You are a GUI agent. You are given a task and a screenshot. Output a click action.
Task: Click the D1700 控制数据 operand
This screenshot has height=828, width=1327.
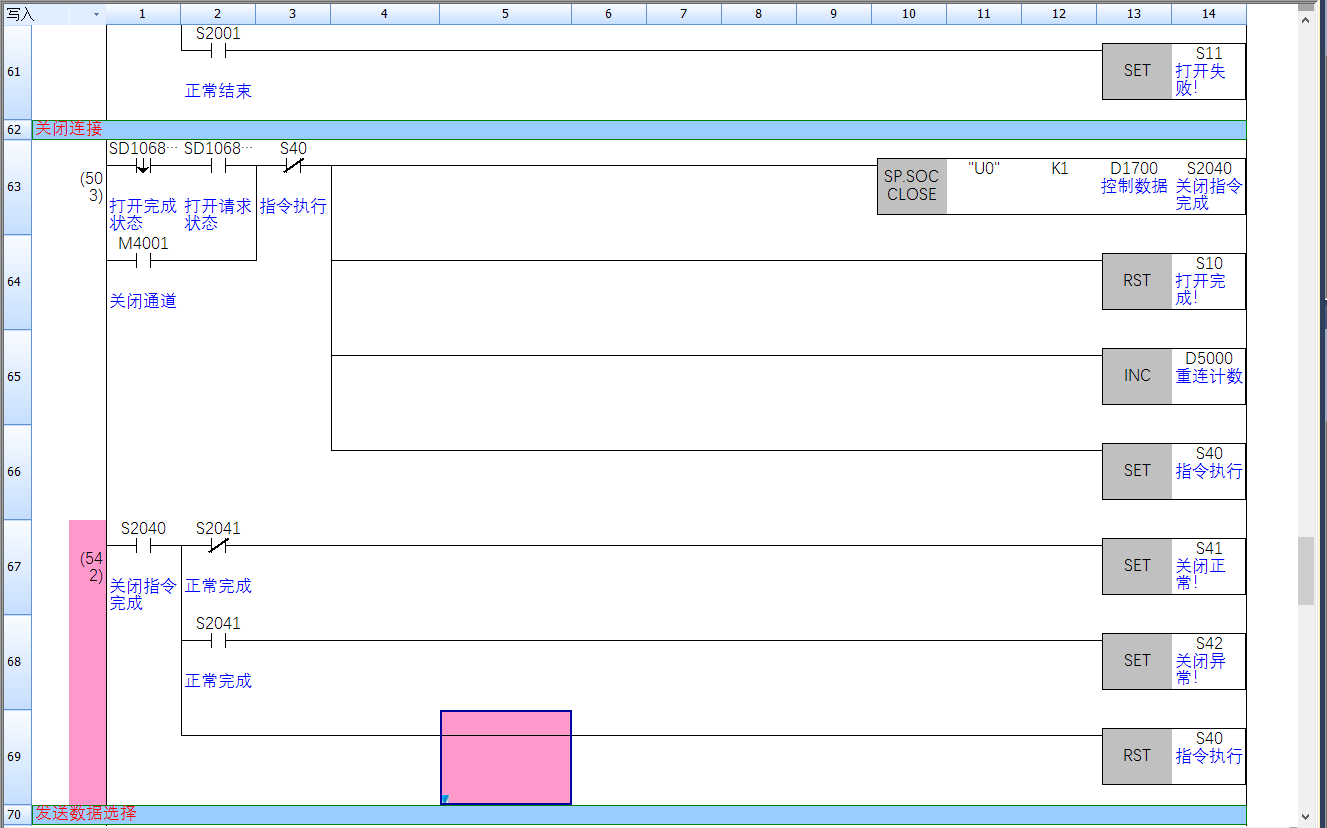click(1133, 177)
